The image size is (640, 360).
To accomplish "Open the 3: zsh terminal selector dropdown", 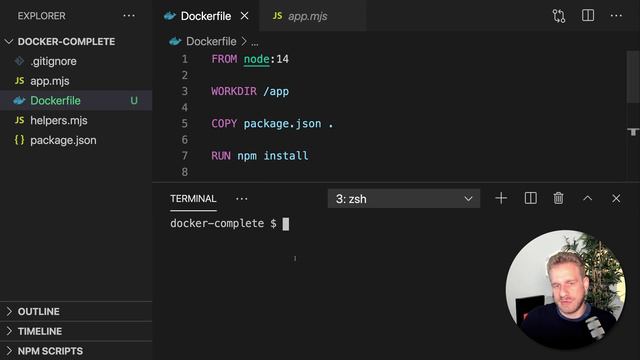I will coord(404,199).
